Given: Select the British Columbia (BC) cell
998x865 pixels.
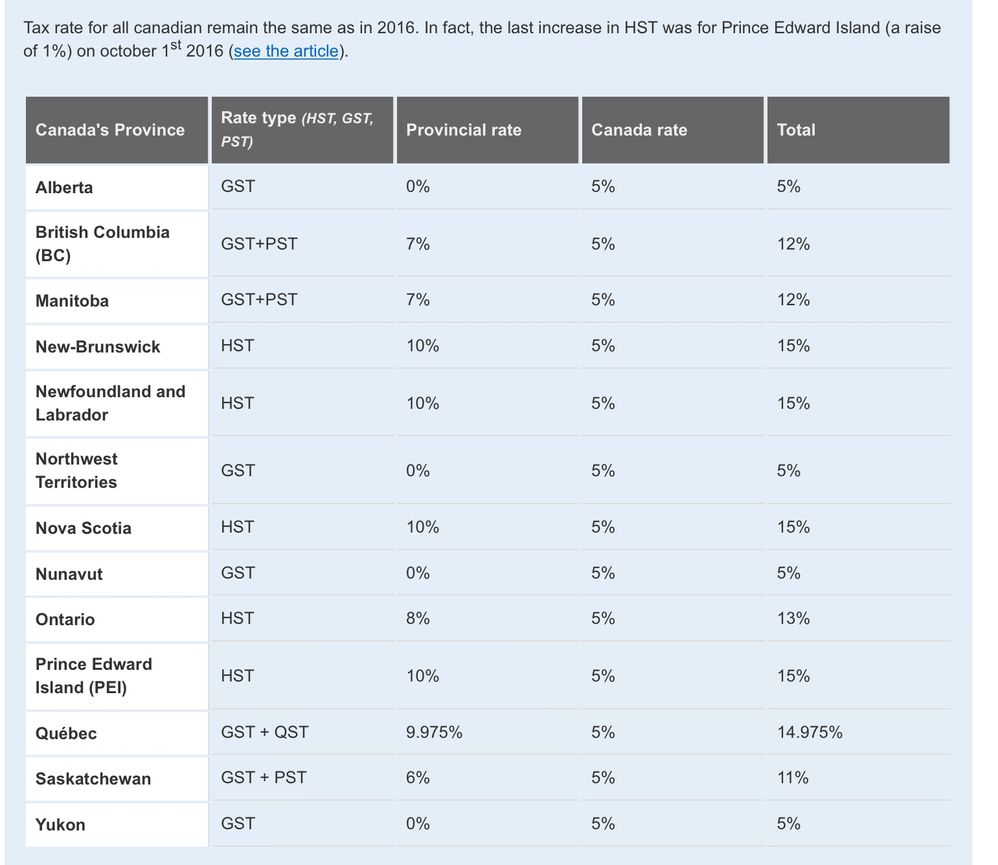Looking at the screenshot, I should 102,244.
